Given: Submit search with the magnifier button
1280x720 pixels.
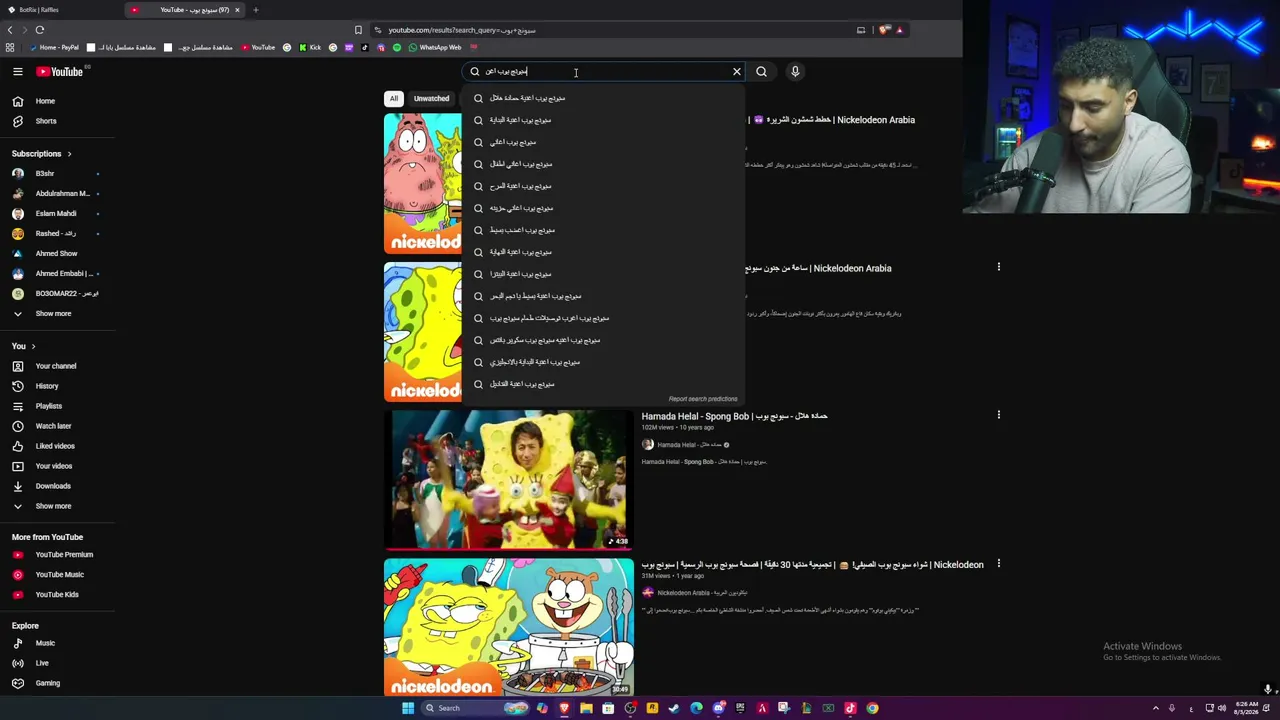Looking at the screenshot, I should tap(761, 71).
